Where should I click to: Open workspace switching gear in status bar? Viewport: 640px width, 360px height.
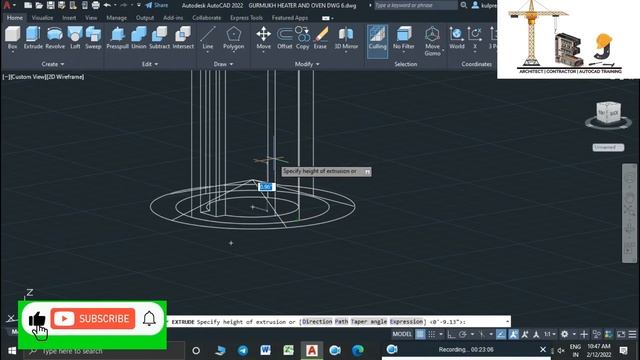pyautogui.click(x=564, y=334)
